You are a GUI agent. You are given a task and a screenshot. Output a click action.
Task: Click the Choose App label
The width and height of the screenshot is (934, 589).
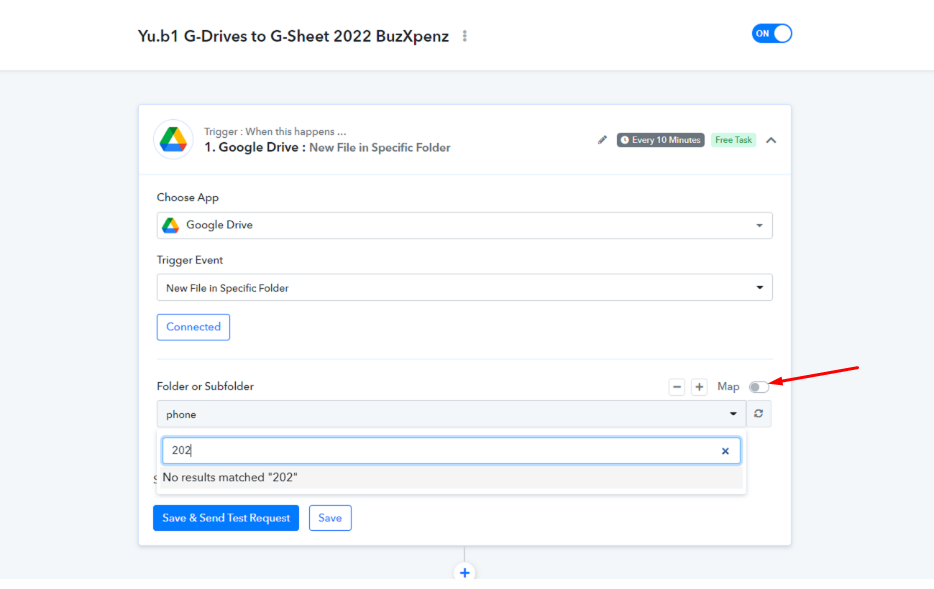point(188,198)
